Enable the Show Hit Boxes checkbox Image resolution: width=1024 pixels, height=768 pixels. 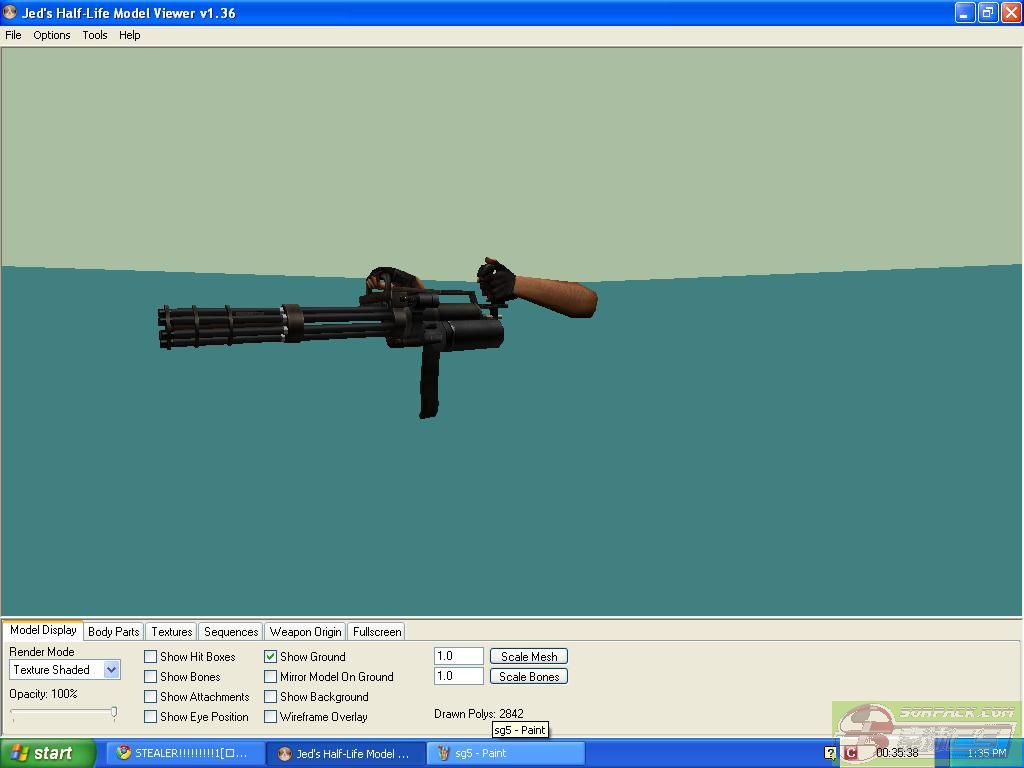151,657
